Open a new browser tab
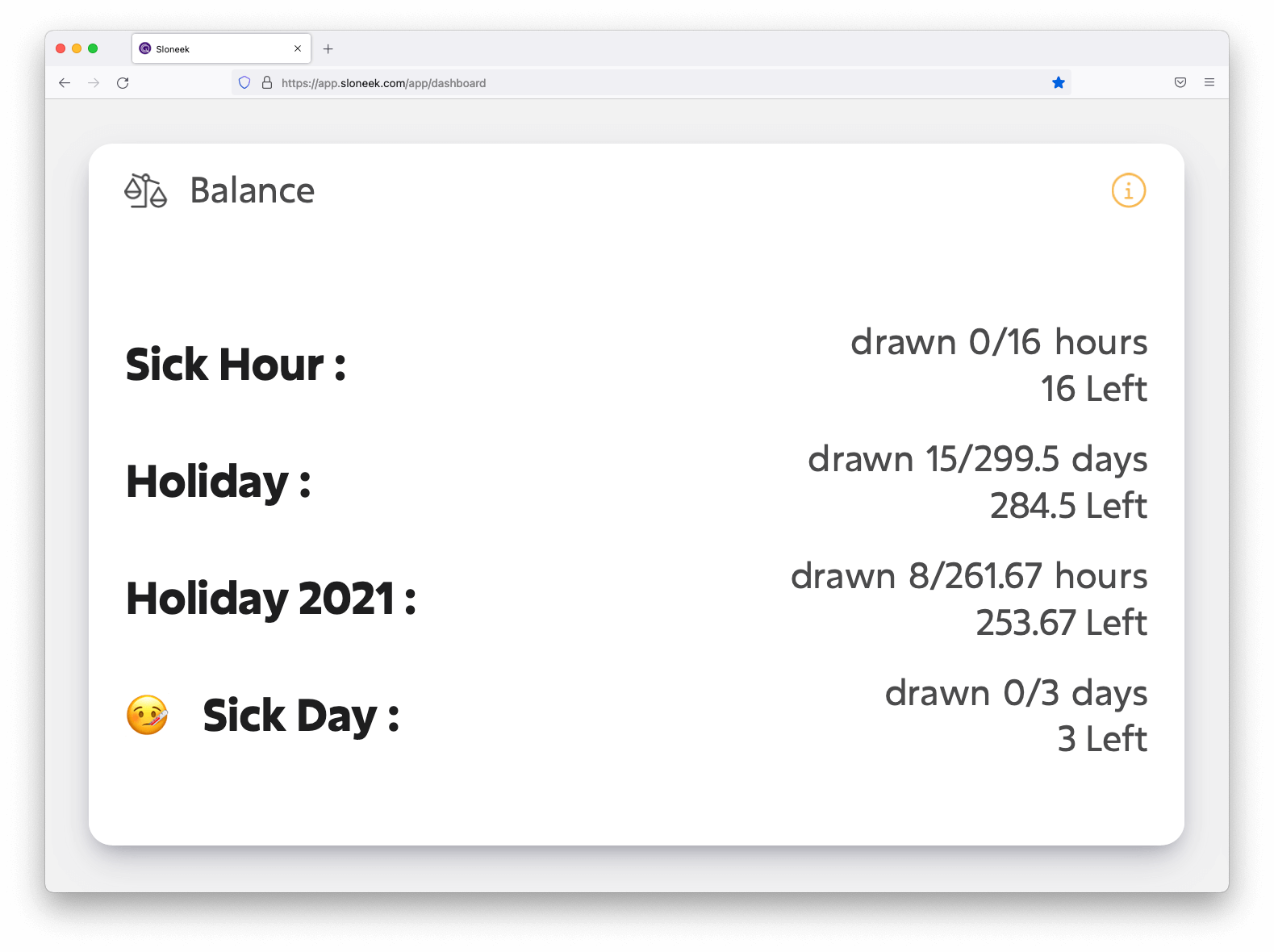 [328, 49]
